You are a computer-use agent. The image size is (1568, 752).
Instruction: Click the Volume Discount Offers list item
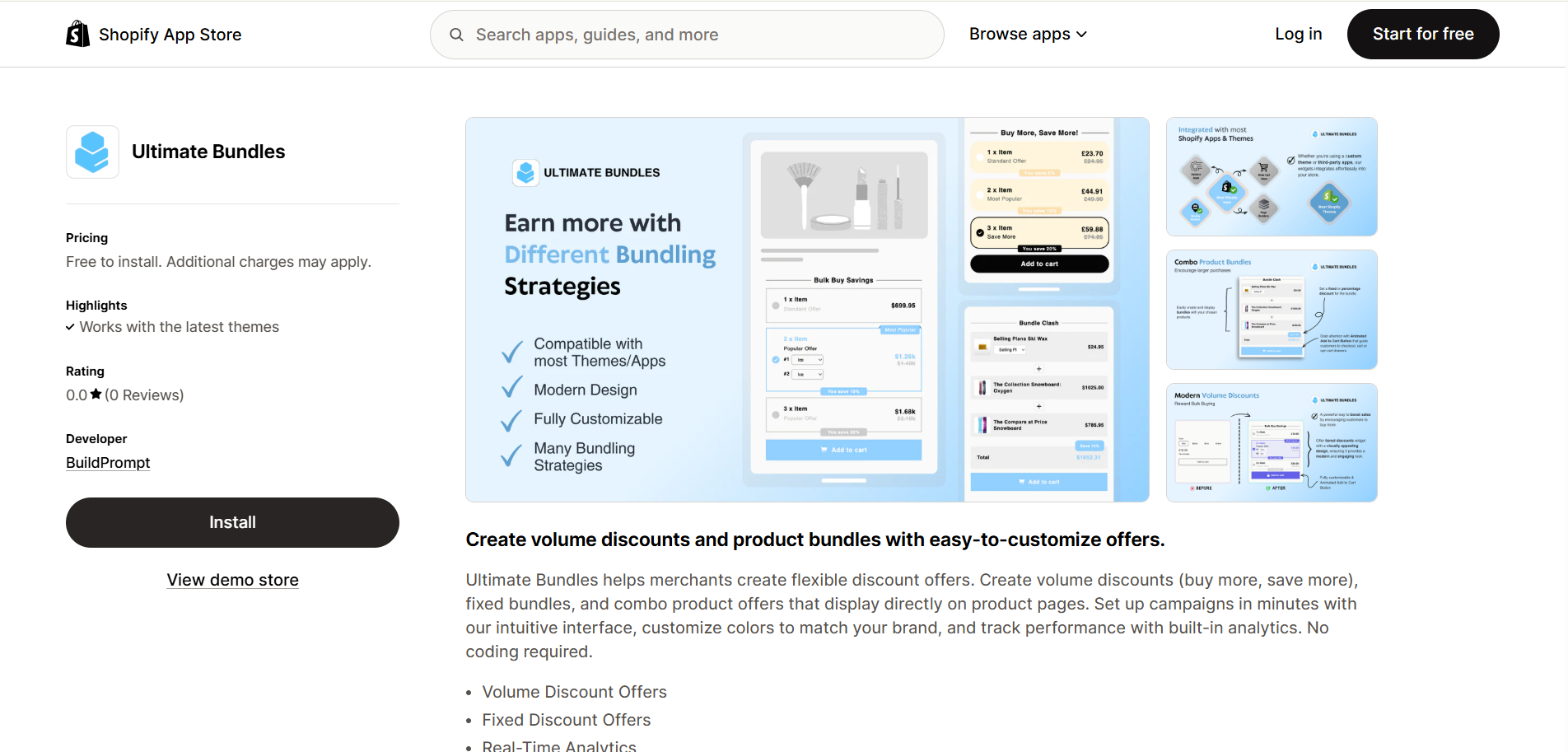pyautogui.click(x=574, y=692)
